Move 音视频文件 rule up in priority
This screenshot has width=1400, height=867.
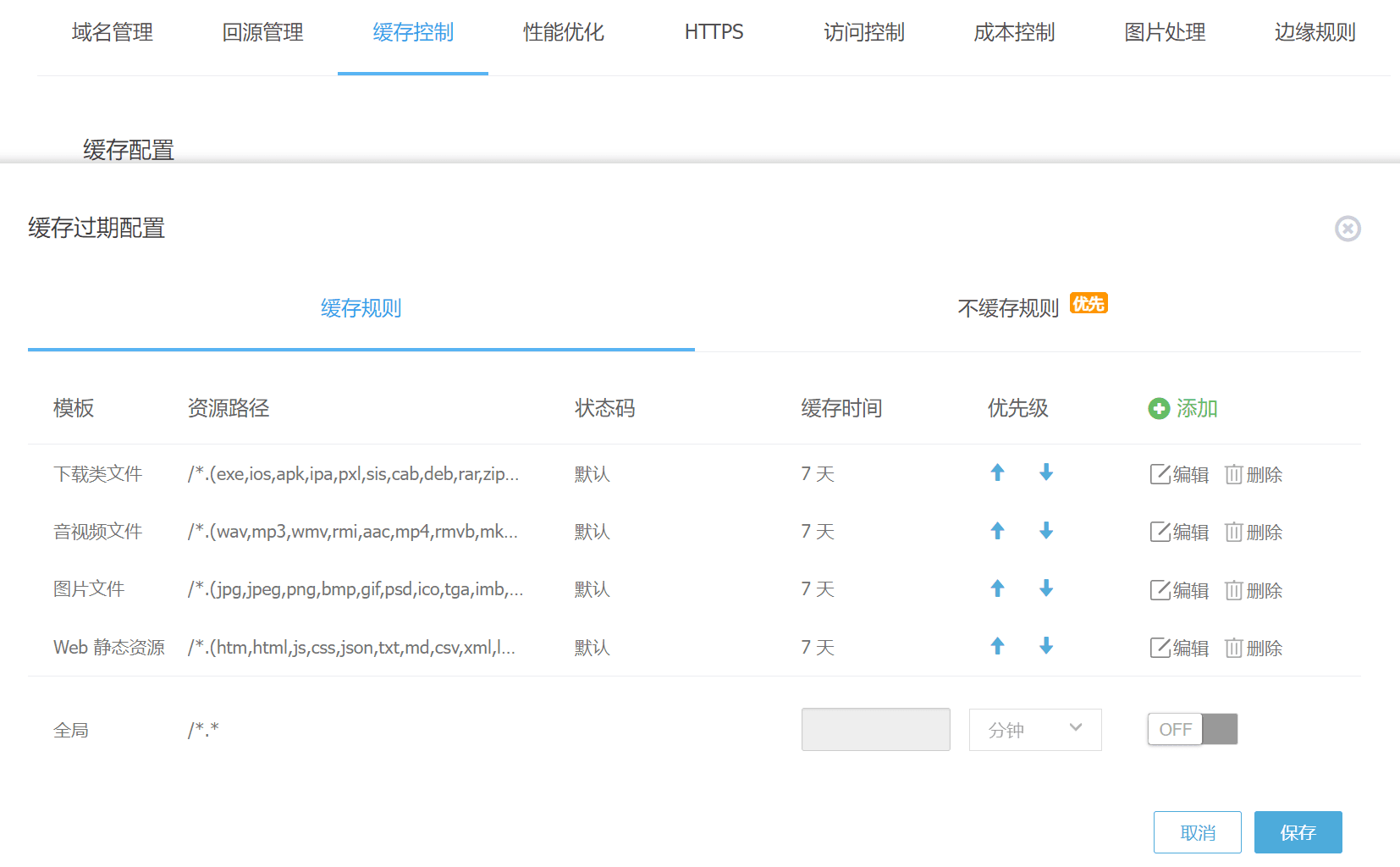[997, 531]
